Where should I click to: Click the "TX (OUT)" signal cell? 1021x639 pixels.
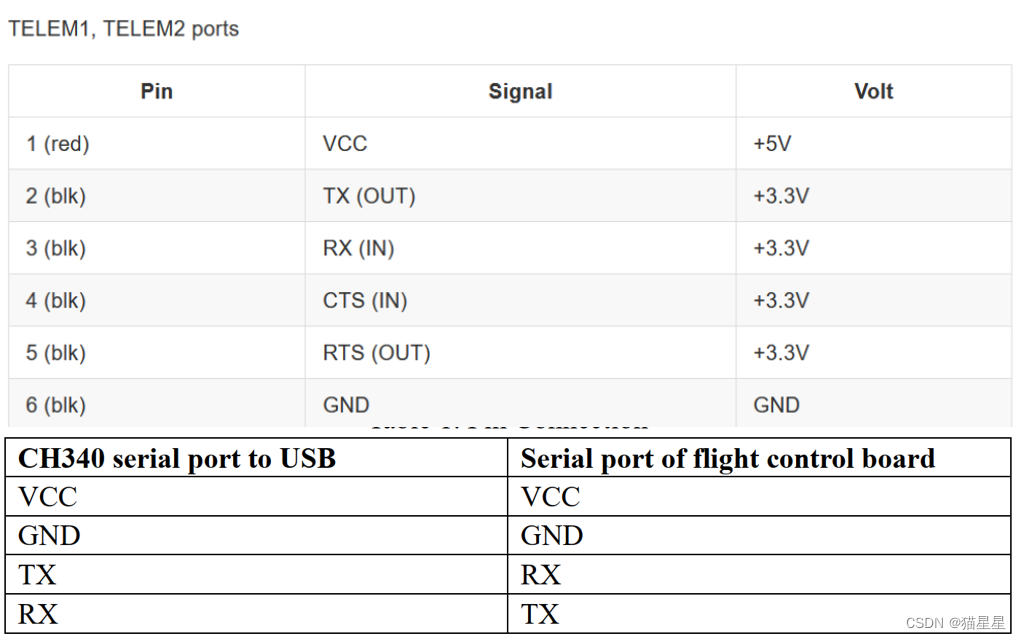click(x=369, y=196)
